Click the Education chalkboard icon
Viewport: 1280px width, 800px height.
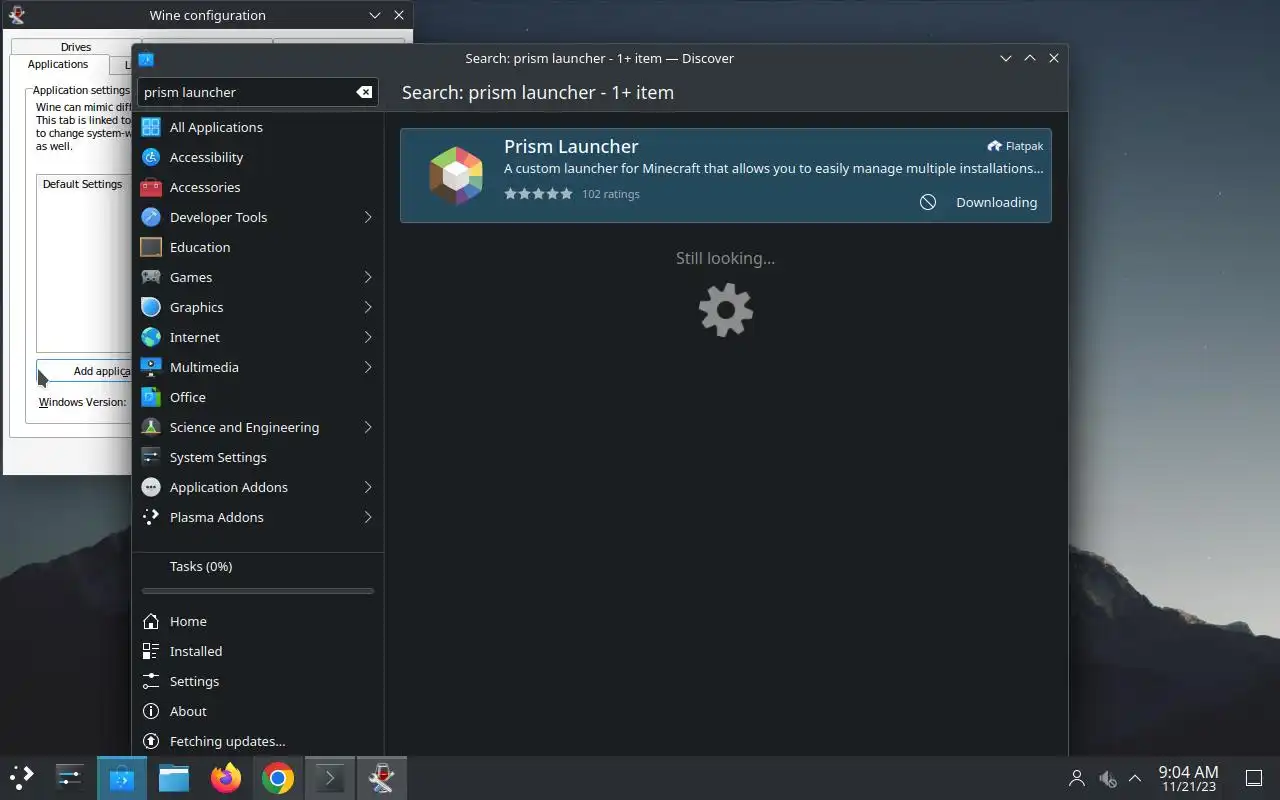151,247
